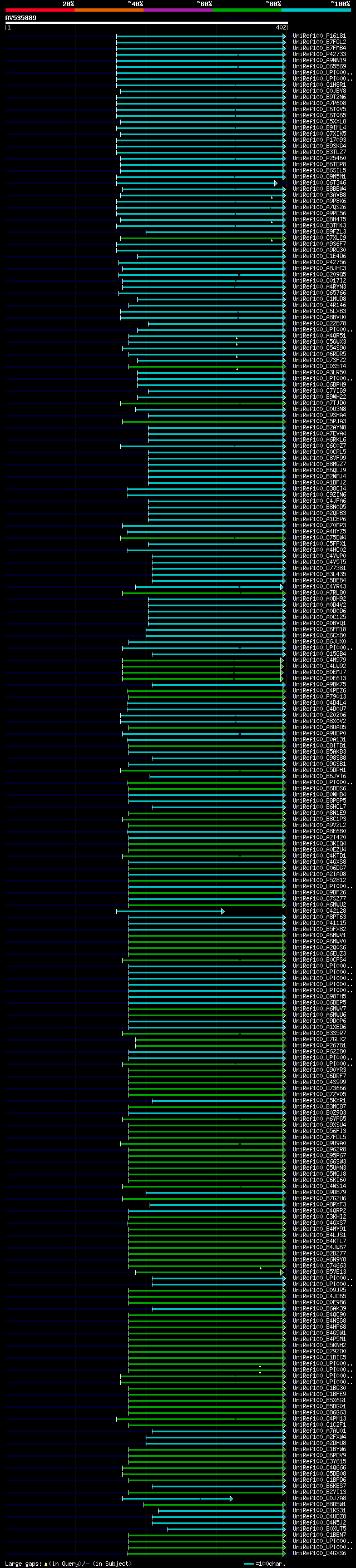Image resolution: width=356 pixels, height=1568 pixels.
Task: Open hit UniRef100_A9NN19
Action: pyautogui.click(x=319, y=60)
